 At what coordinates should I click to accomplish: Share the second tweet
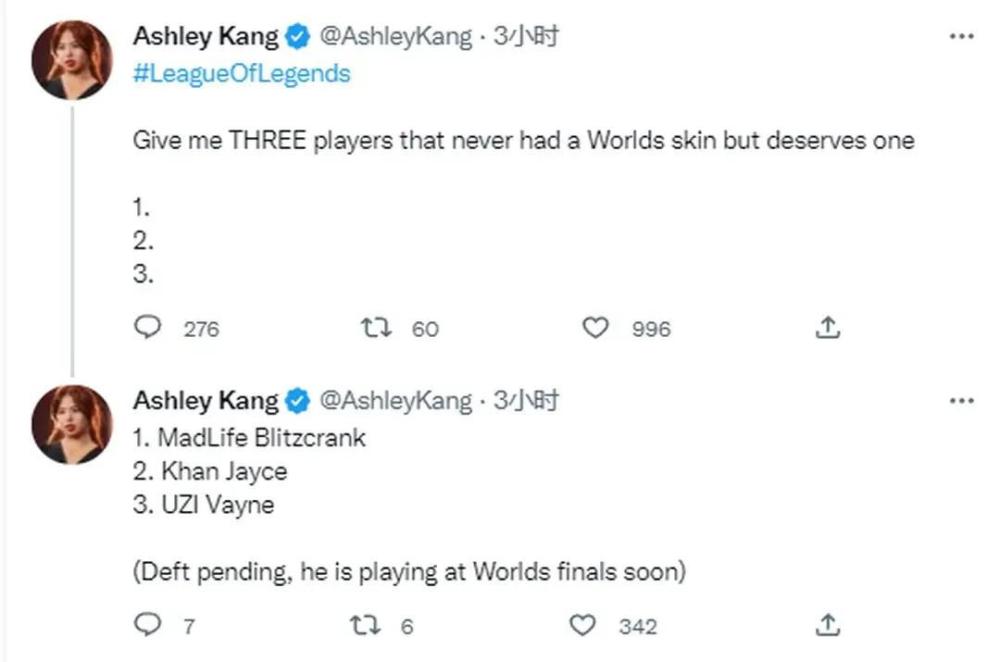828,626
